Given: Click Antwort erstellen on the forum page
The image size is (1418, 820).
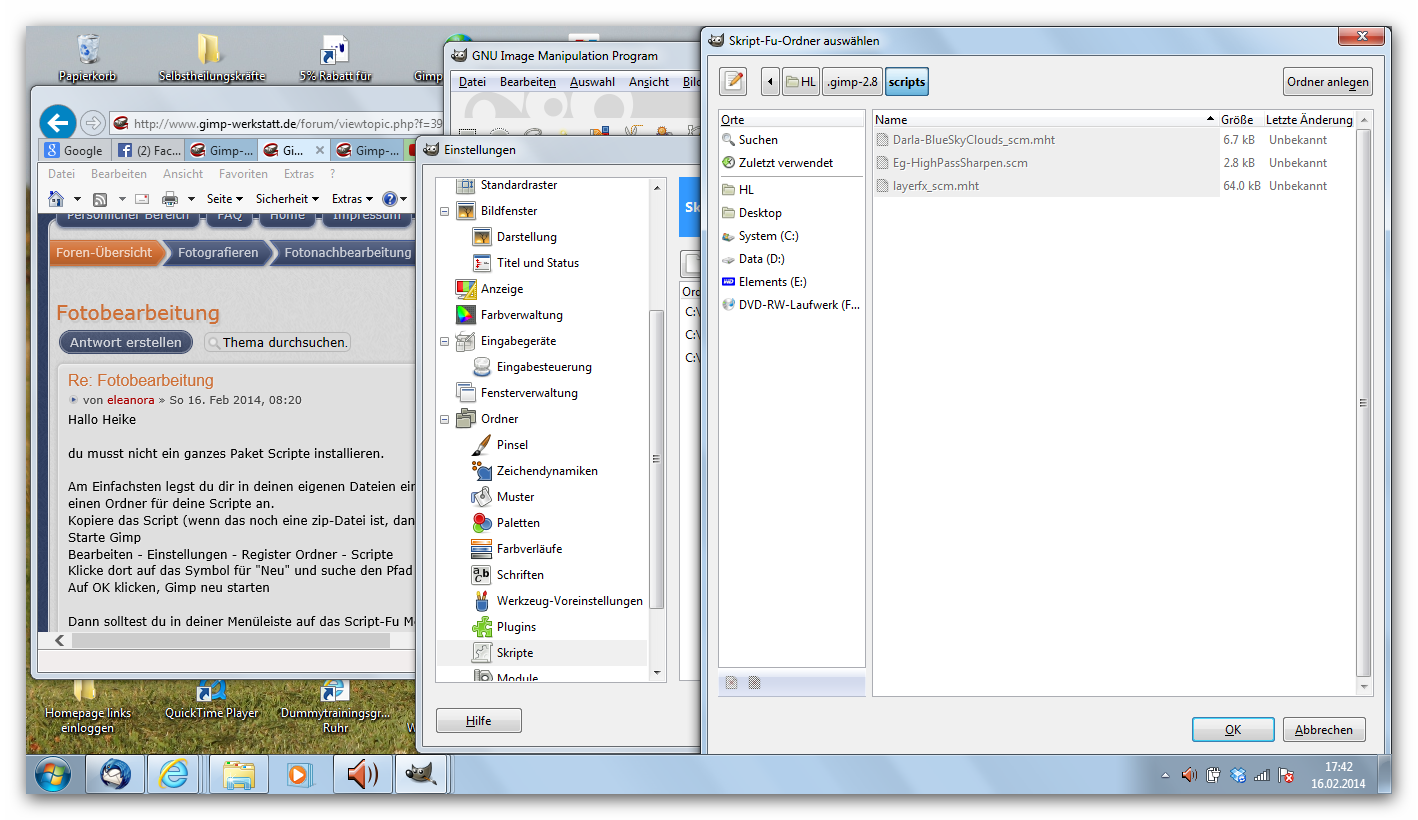Looking at the screenshot, I should click(125, 342).
